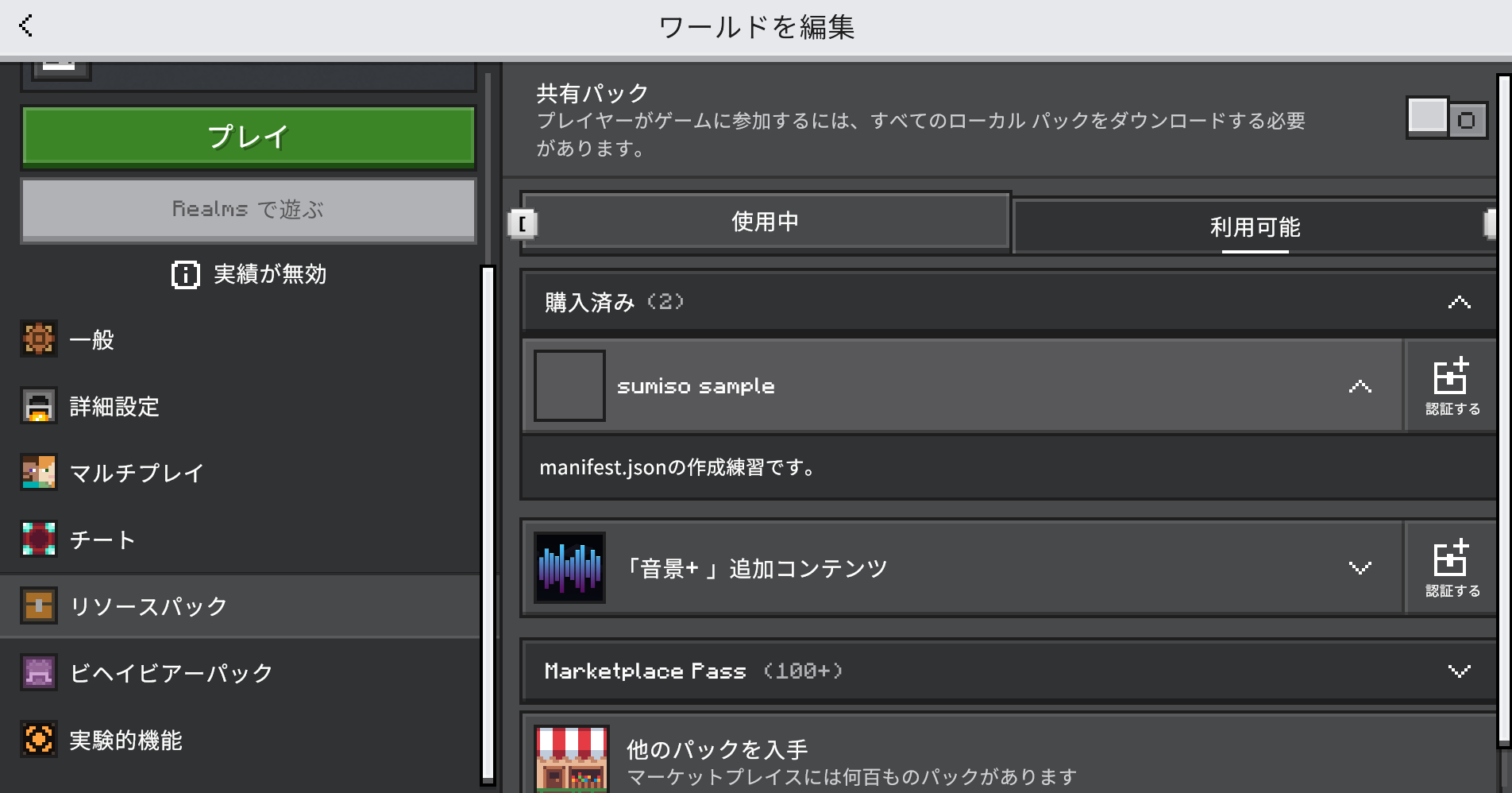
Task: Click the 実績が無効 info icon
Action: point(184,275)
